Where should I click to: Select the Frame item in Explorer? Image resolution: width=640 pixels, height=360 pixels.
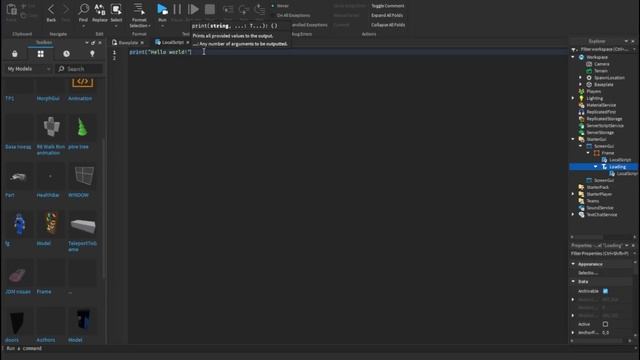pos(607,153)
